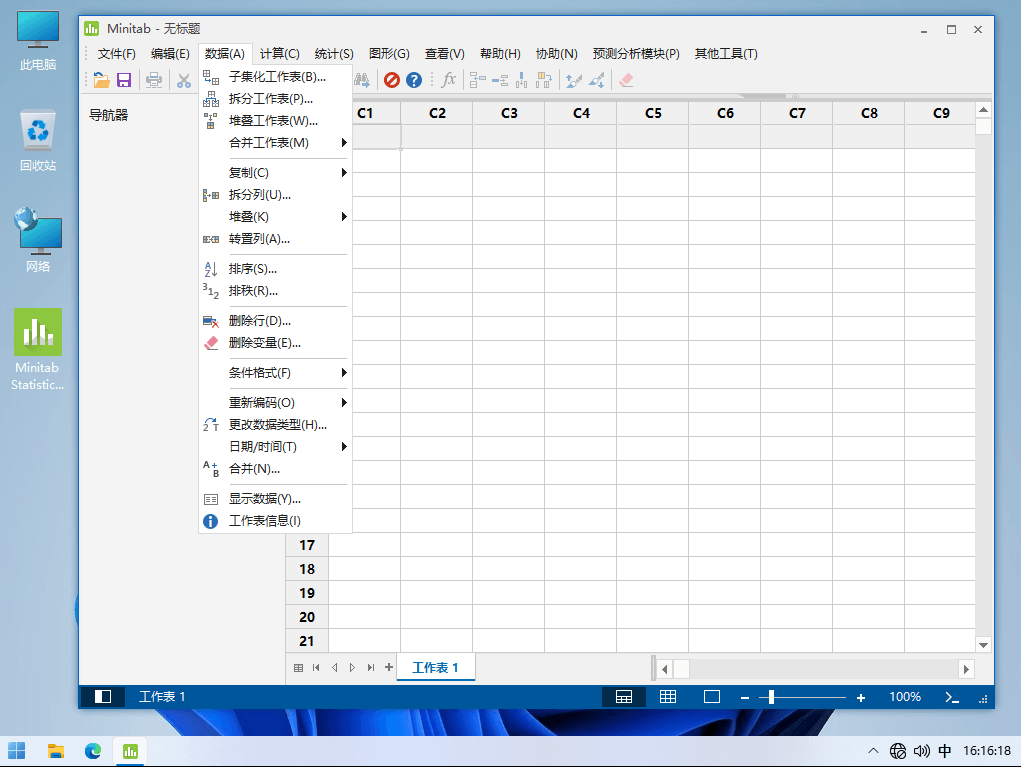
Task: Open the 图形(G) menu
Action: coord(389,54)
